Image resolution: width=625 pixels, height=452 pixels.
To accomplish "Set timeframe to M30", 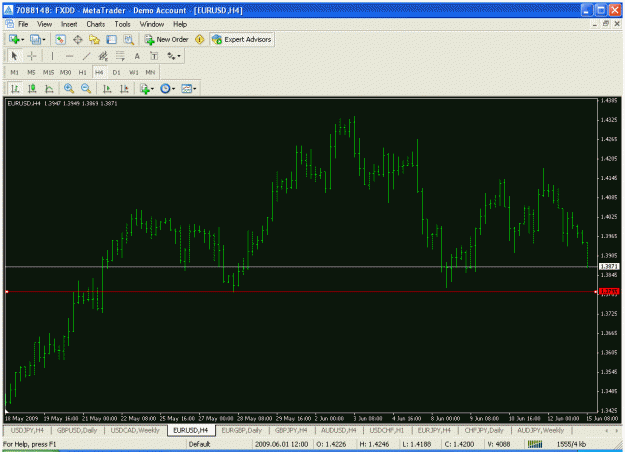I will [x=65, y=72].
